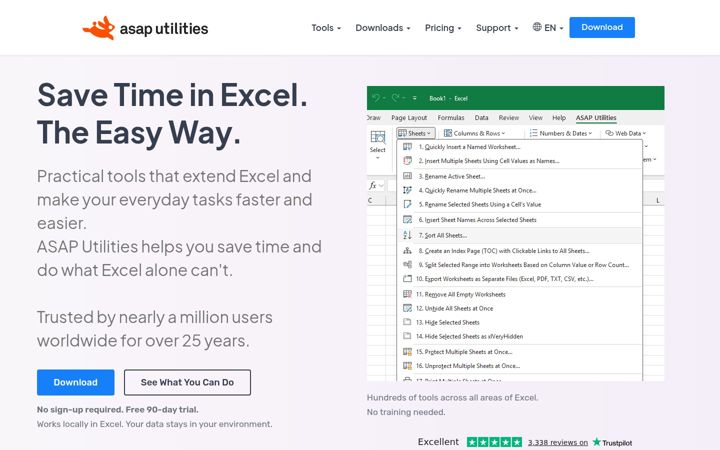Select the ASAP Utilities ribbon tab
Image resolution: width=720 pixels, height=450 pixels.
(x=596, y=118)
